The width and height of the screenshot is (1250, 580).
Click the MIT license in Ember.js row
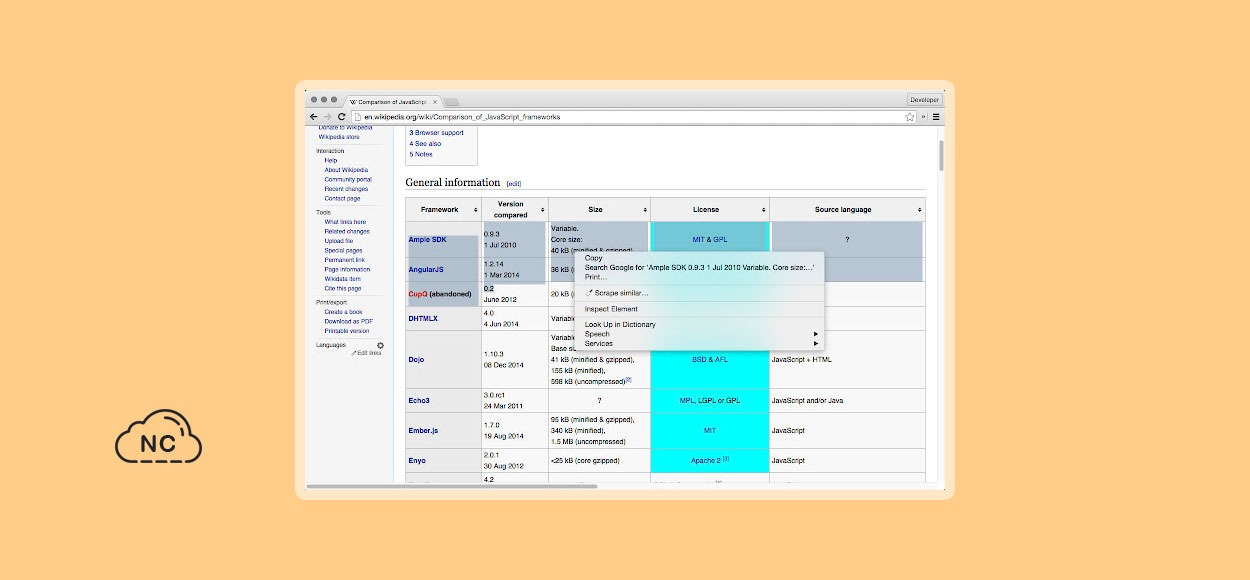click(710, 430)
